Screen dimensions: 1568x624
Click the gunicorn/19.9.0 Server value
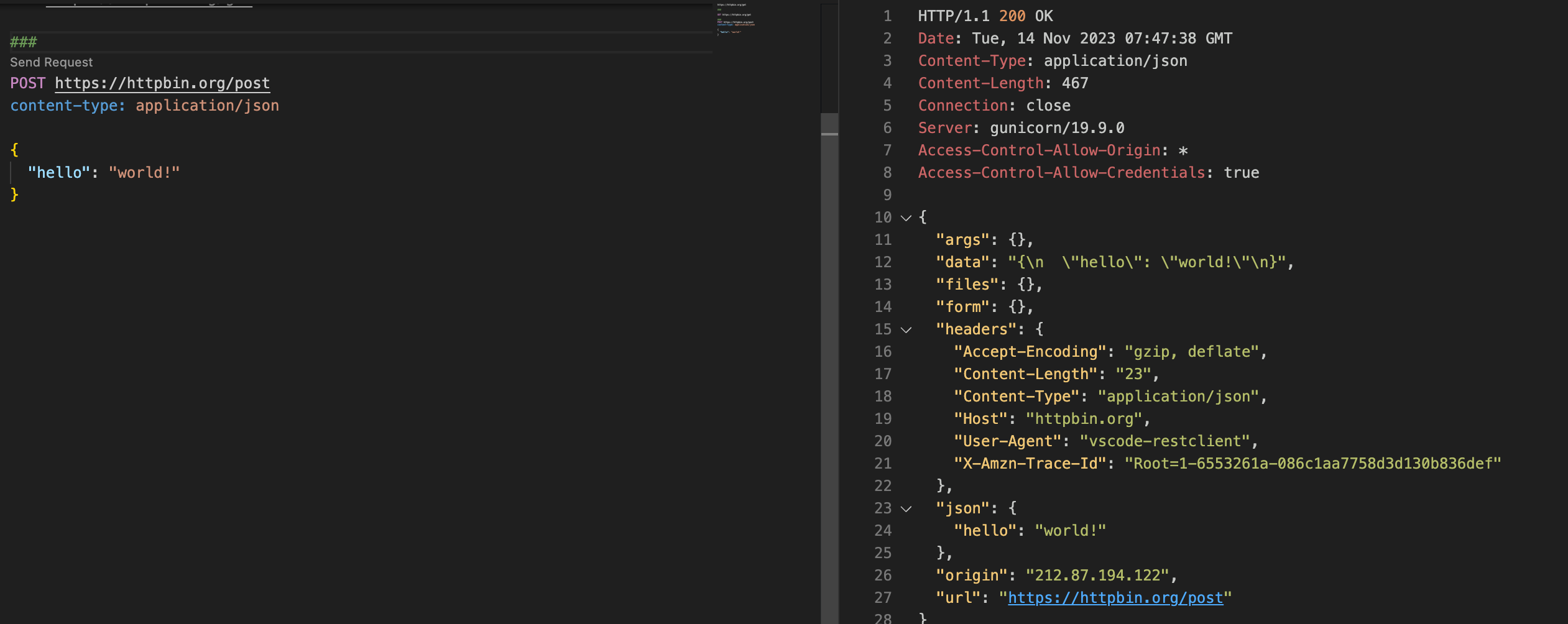point(1057,127)
